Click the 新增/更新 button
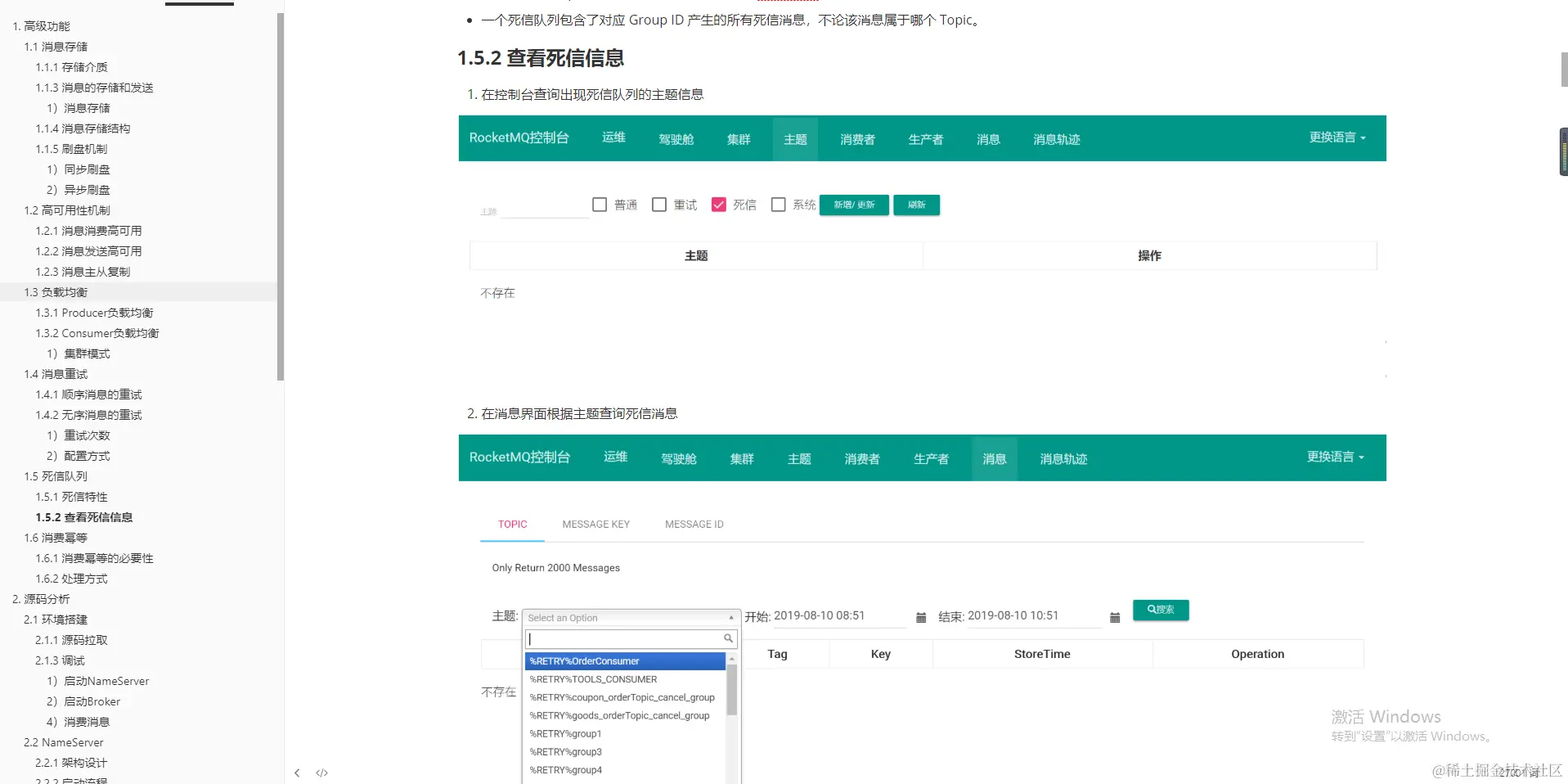The image size is (1568, 784). [854, 205]
